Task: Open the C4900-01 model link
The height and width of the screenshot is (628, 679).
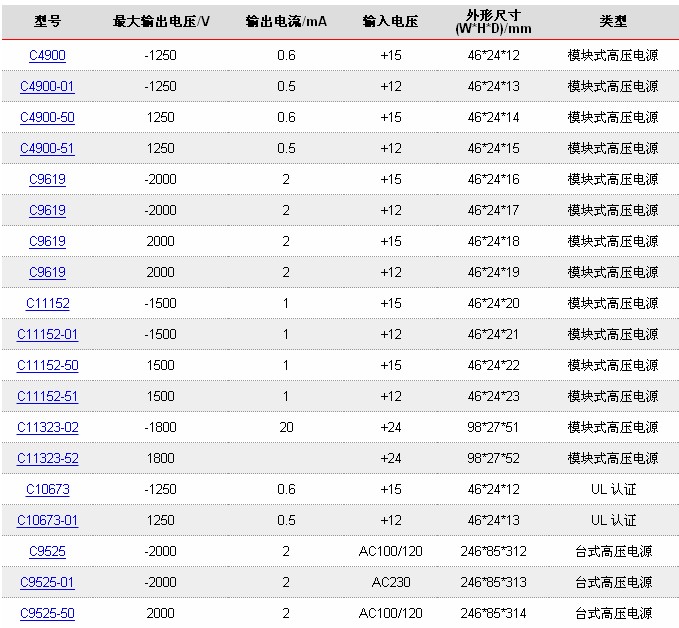Action: 47,86
